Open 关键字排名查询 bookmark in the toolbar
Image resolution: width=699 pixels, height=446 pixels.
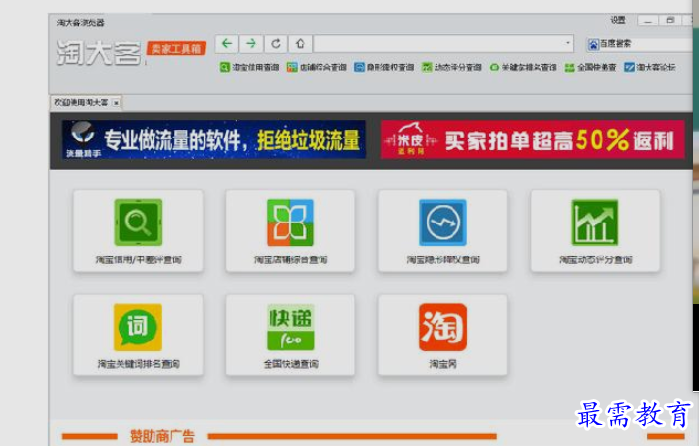coord(522,67)
